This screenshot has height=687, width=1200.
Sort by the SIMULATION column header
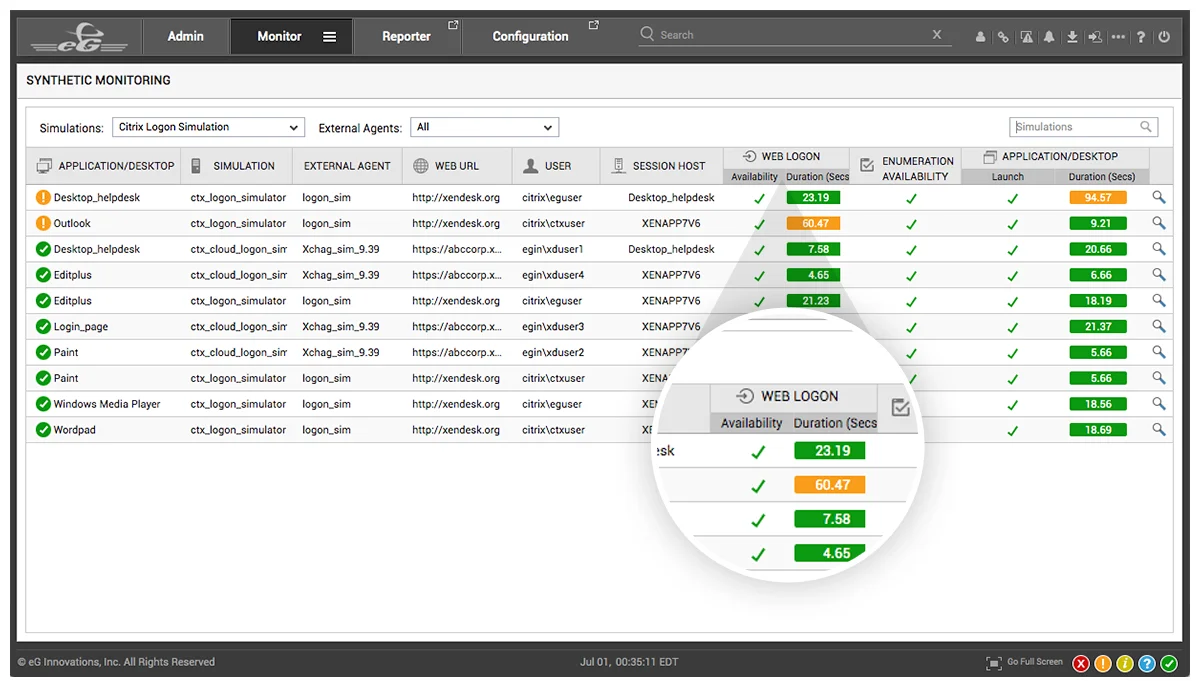click(x=236, y=166)
